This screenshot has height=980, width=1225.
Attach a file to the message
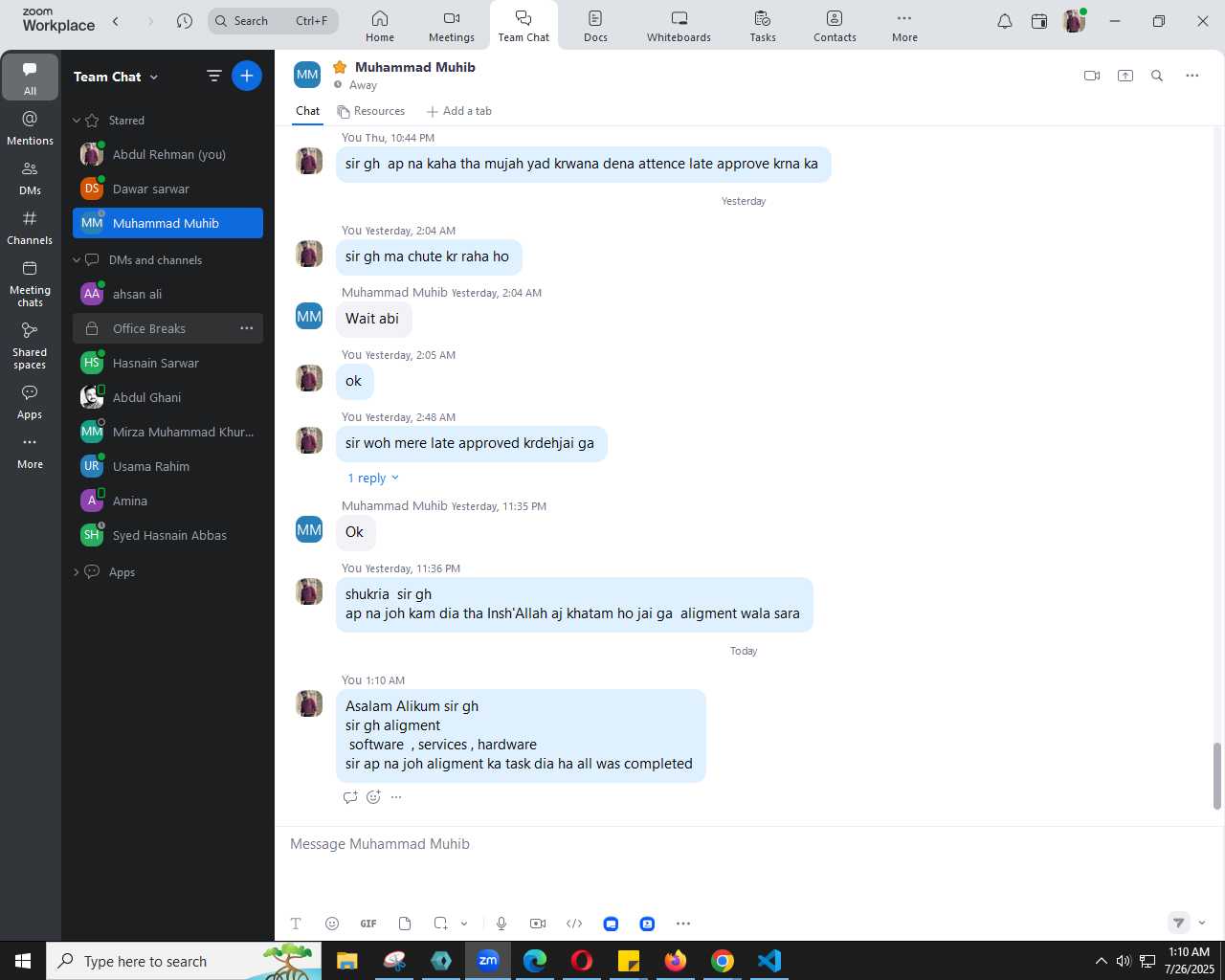click(x=405, y=924)
